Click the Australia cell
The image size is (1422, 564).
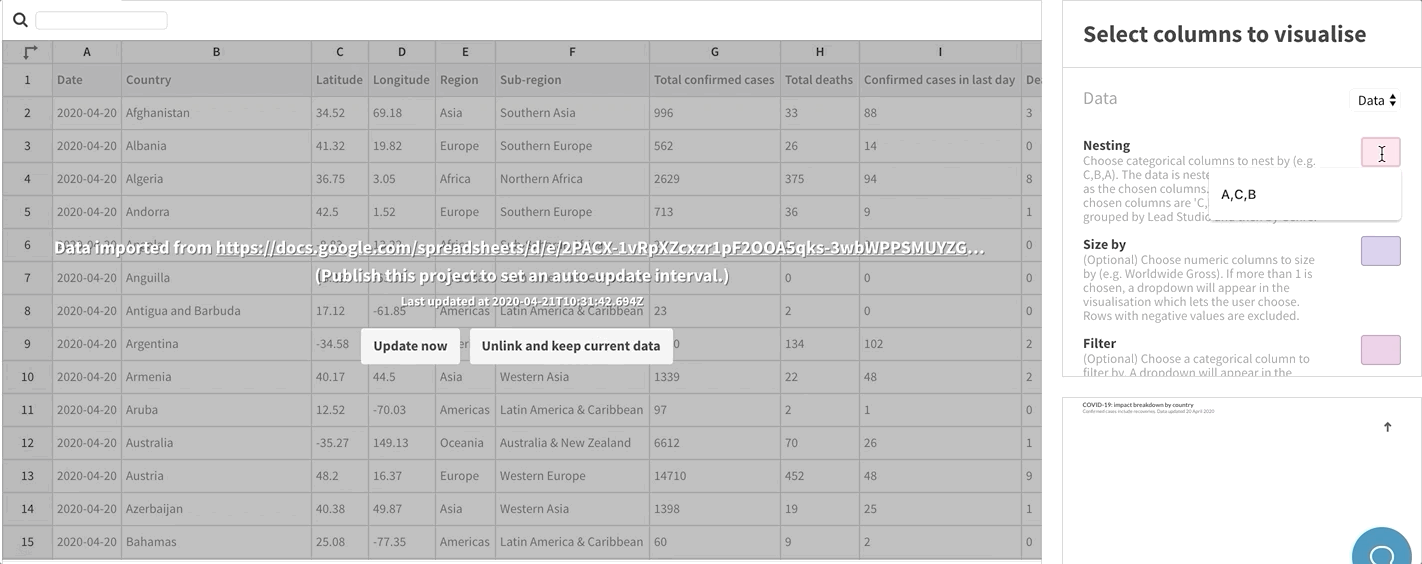click(x=217, y=443)
